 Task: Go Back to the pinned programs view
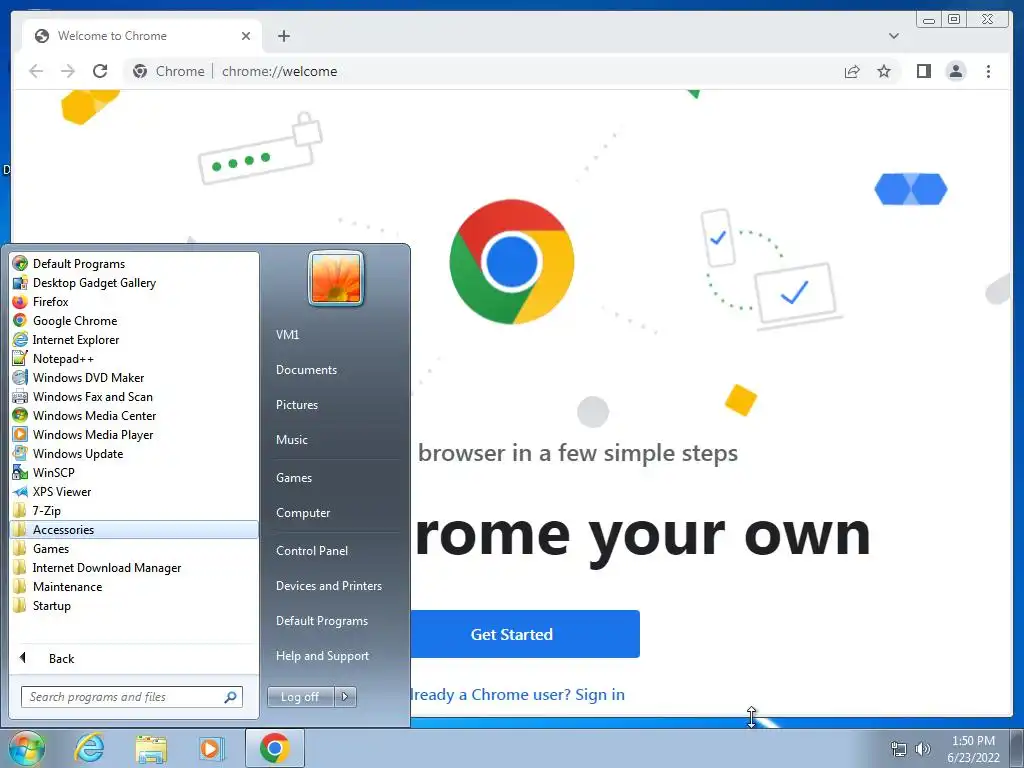pos(134,658)
